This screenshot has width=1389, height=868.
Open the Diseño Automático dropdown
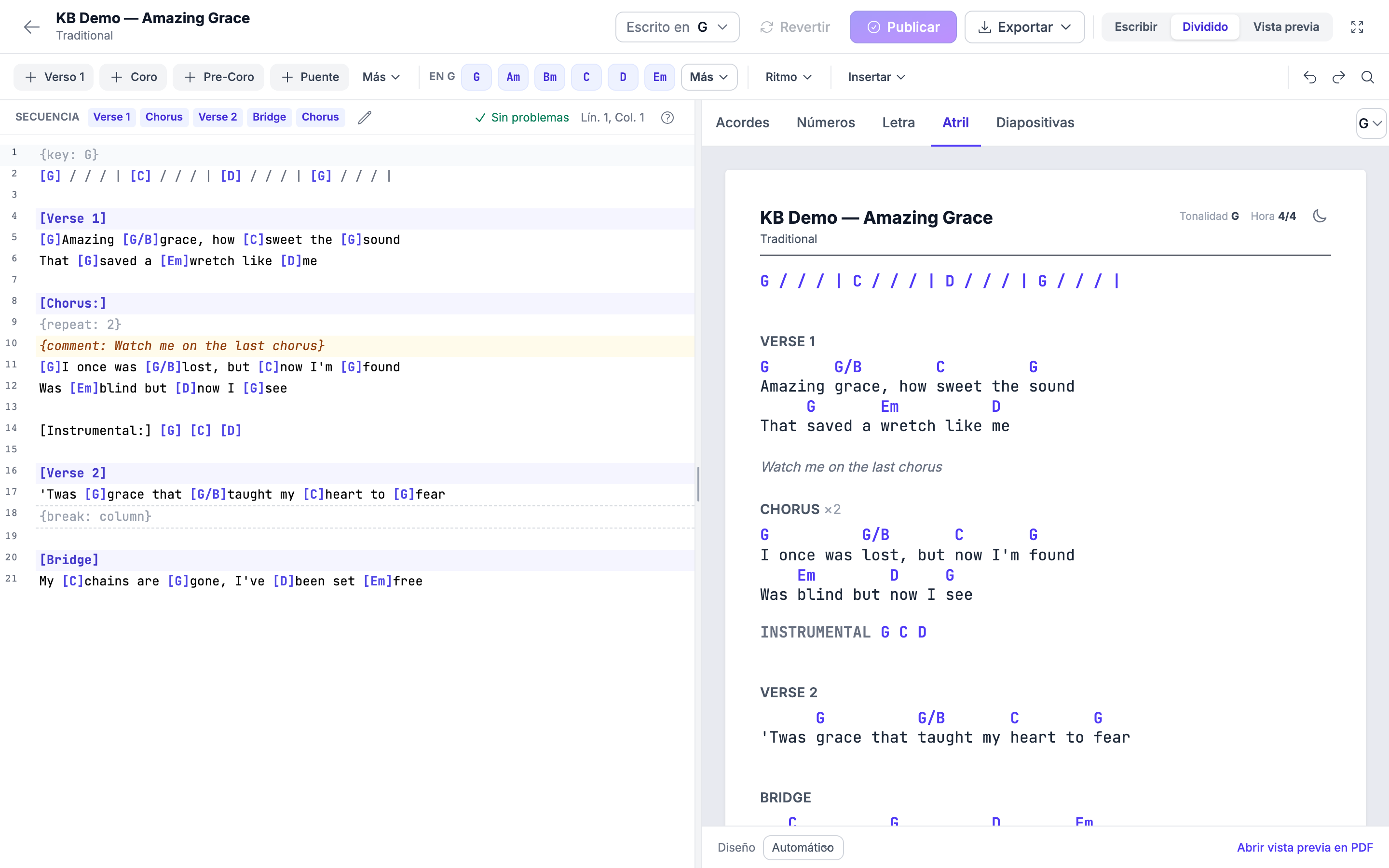[x=803, y=847]
